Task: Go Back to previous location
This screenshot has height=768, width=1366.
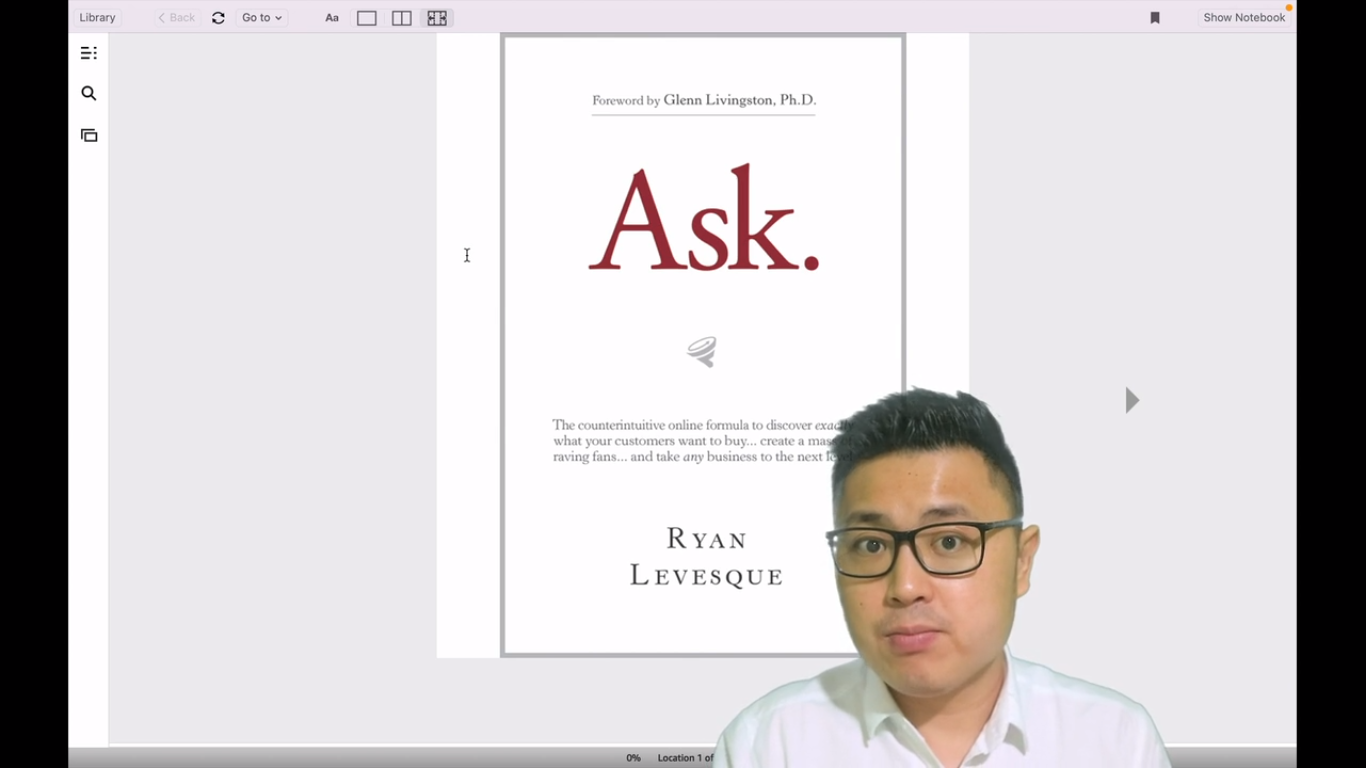Action: (x=177, y=18)
